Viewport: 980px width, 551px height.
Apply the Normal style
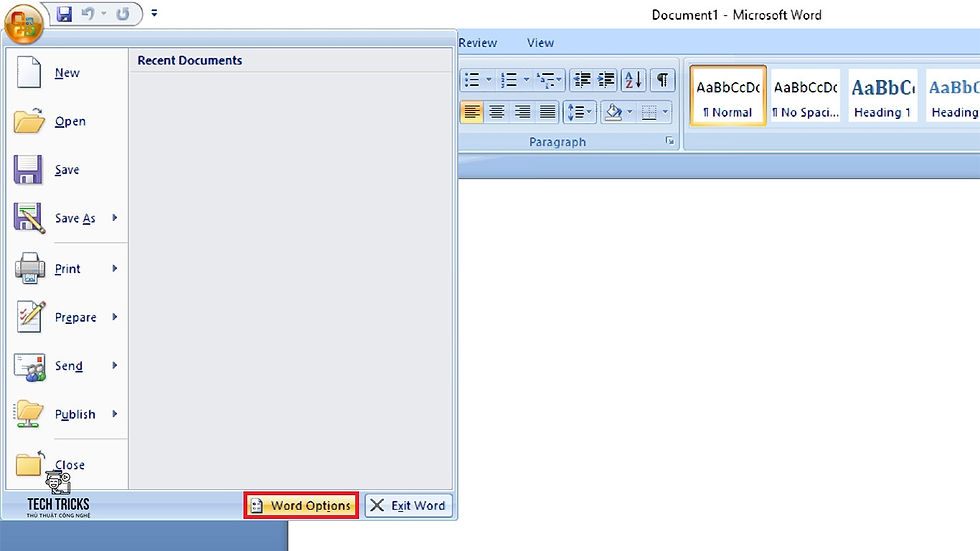(728, 96)
